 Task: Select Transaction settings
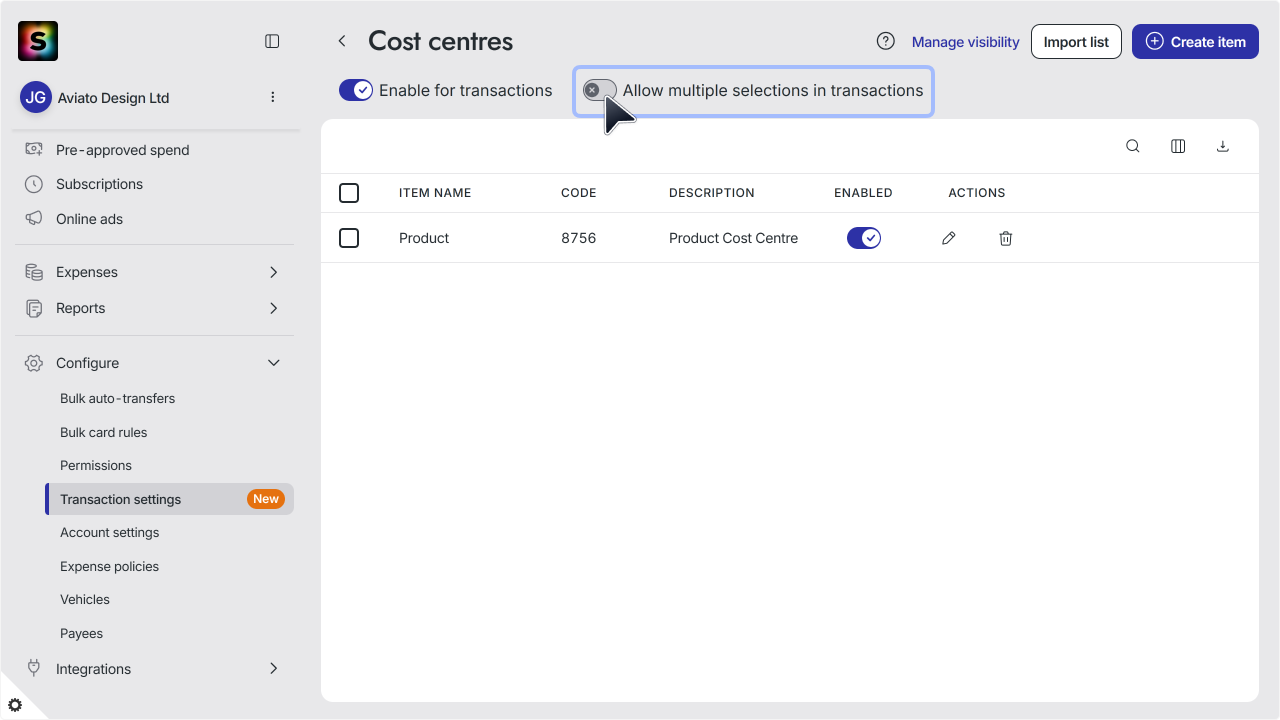coord(169,499)
